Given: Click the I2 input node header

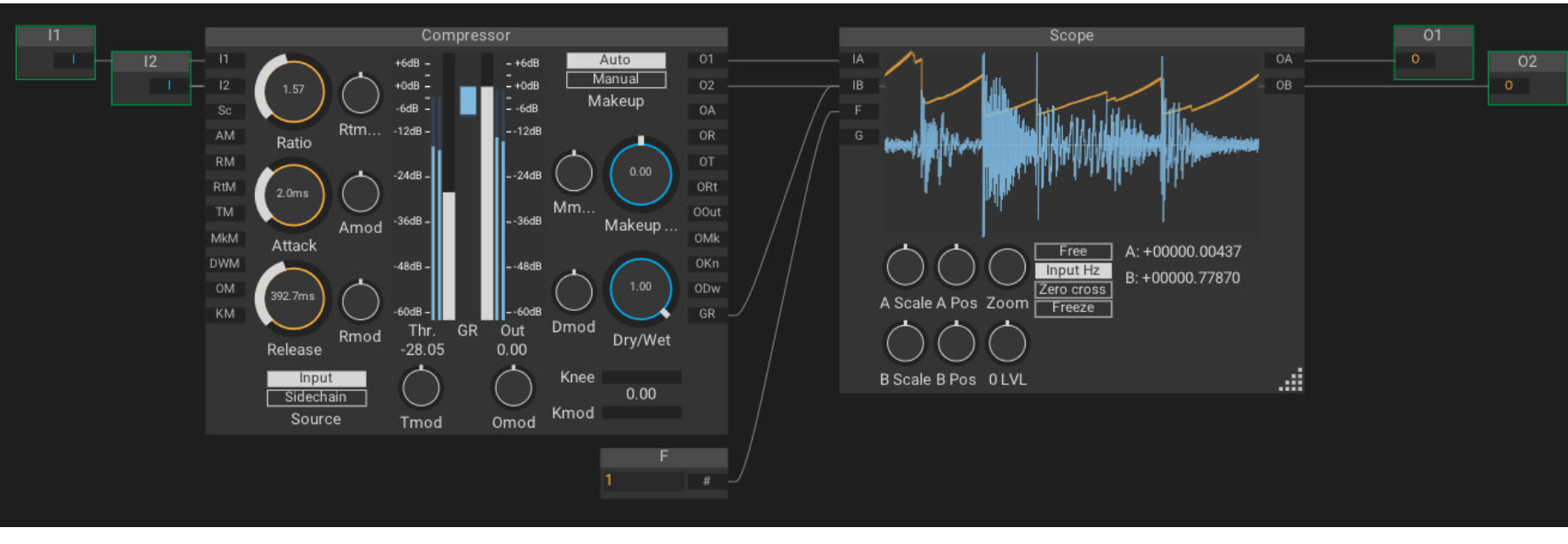Looking at the screenshot, I should [151, 62].
